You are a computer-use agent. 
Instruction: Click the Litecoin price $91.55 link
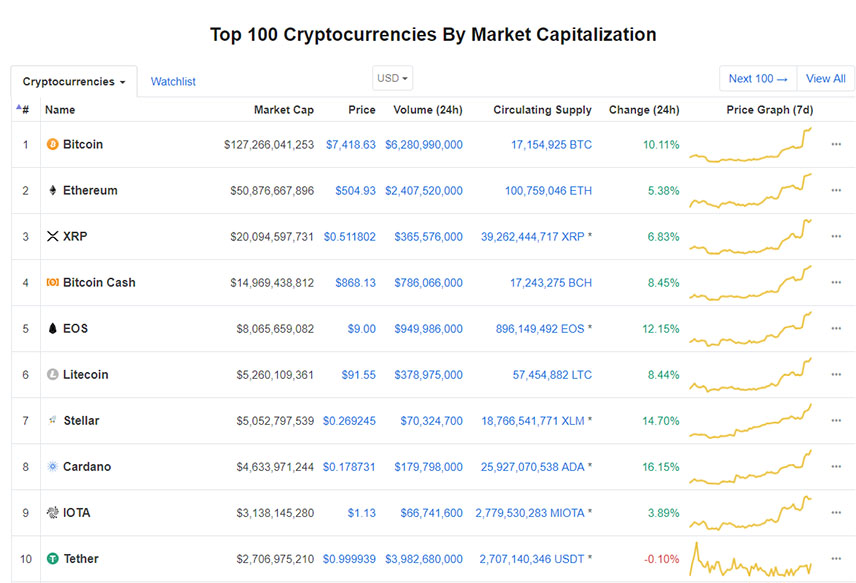357,375
